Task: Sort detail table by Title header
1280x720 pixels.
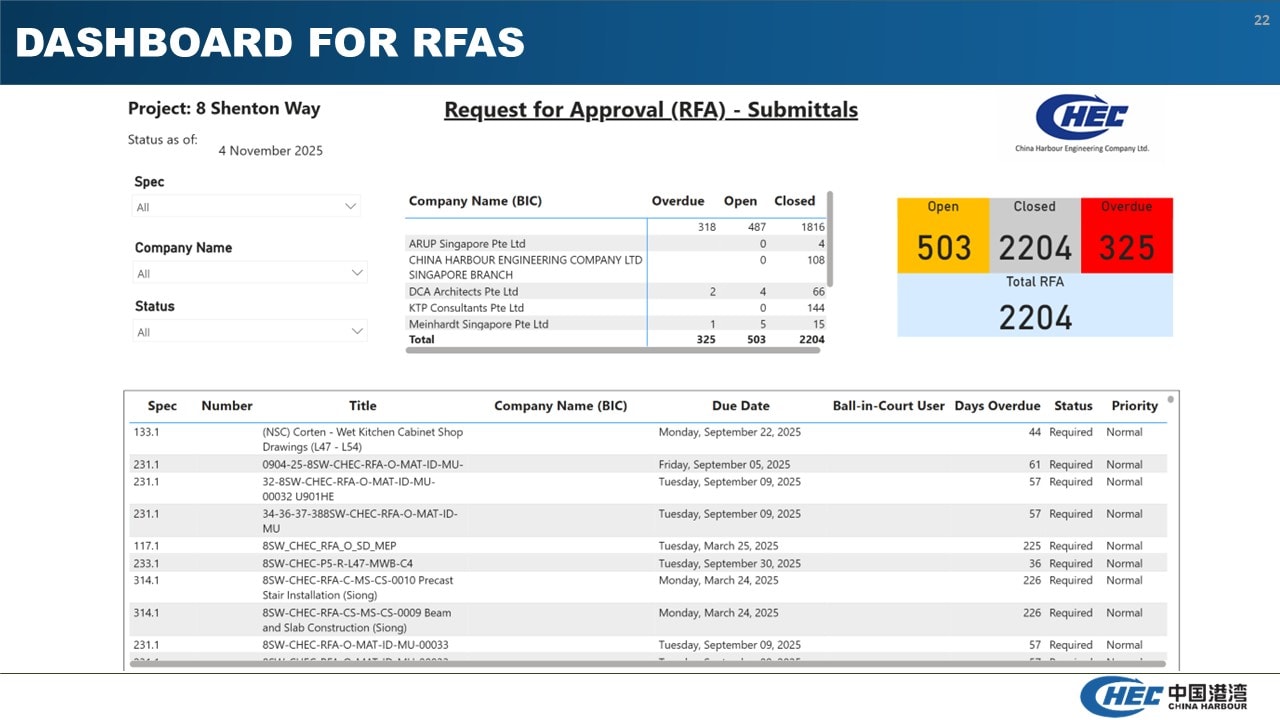Action: [363, 406]
